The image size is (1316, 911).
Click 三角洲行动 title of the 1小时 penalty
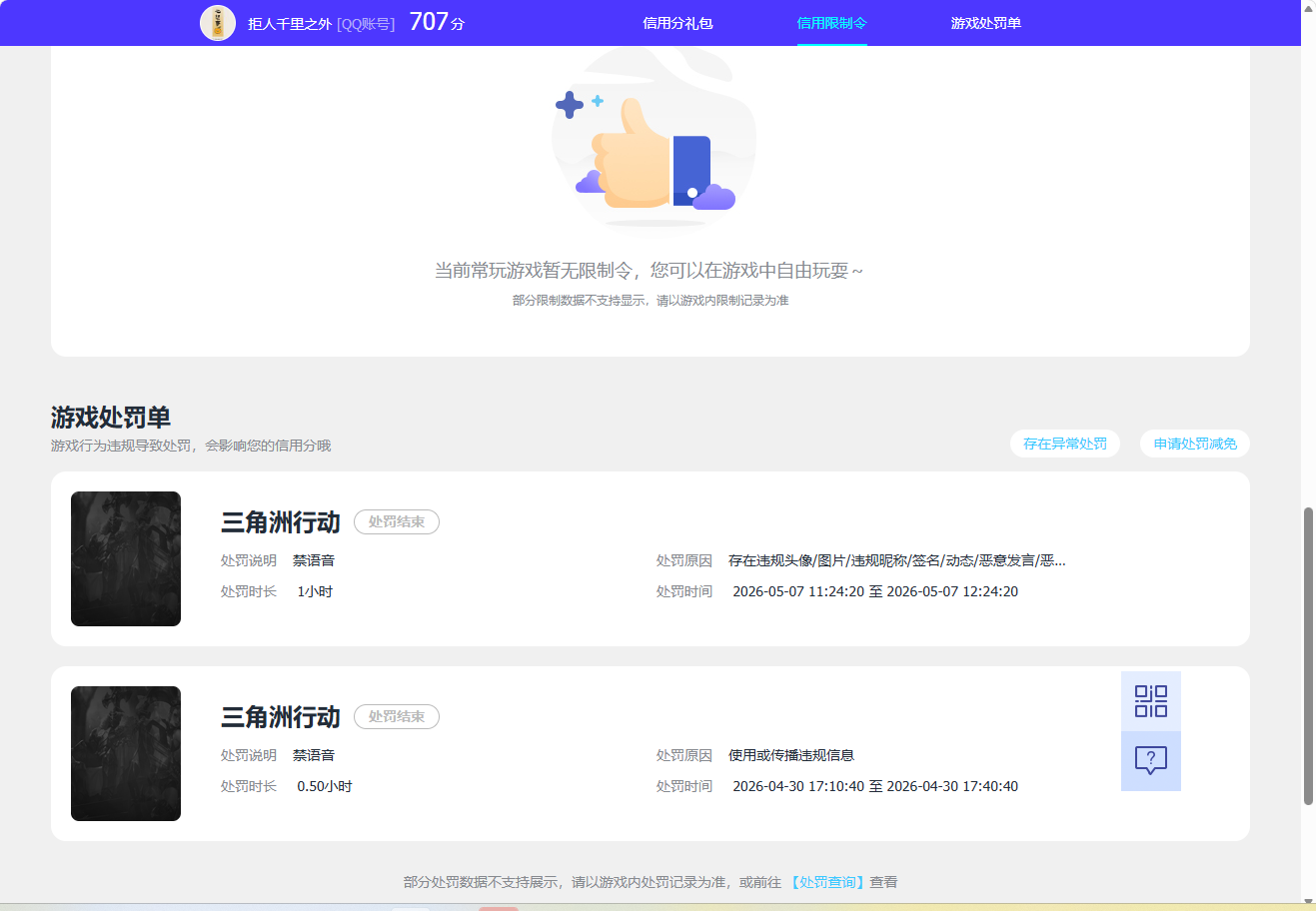coord(281,521)
